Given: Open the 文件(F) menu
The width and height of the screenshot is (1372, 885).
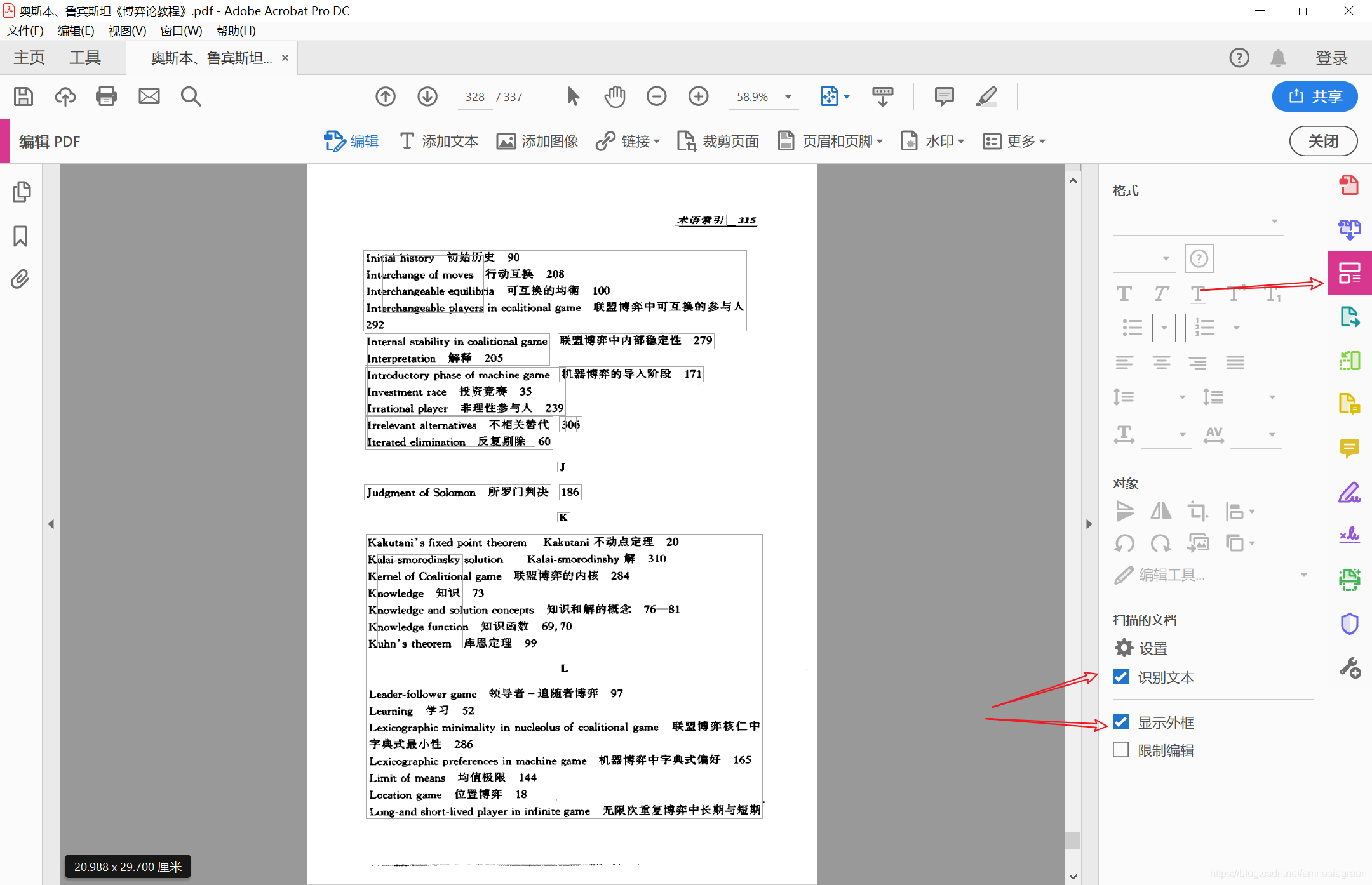Looking at the screenshot, I should pos(25,30).
